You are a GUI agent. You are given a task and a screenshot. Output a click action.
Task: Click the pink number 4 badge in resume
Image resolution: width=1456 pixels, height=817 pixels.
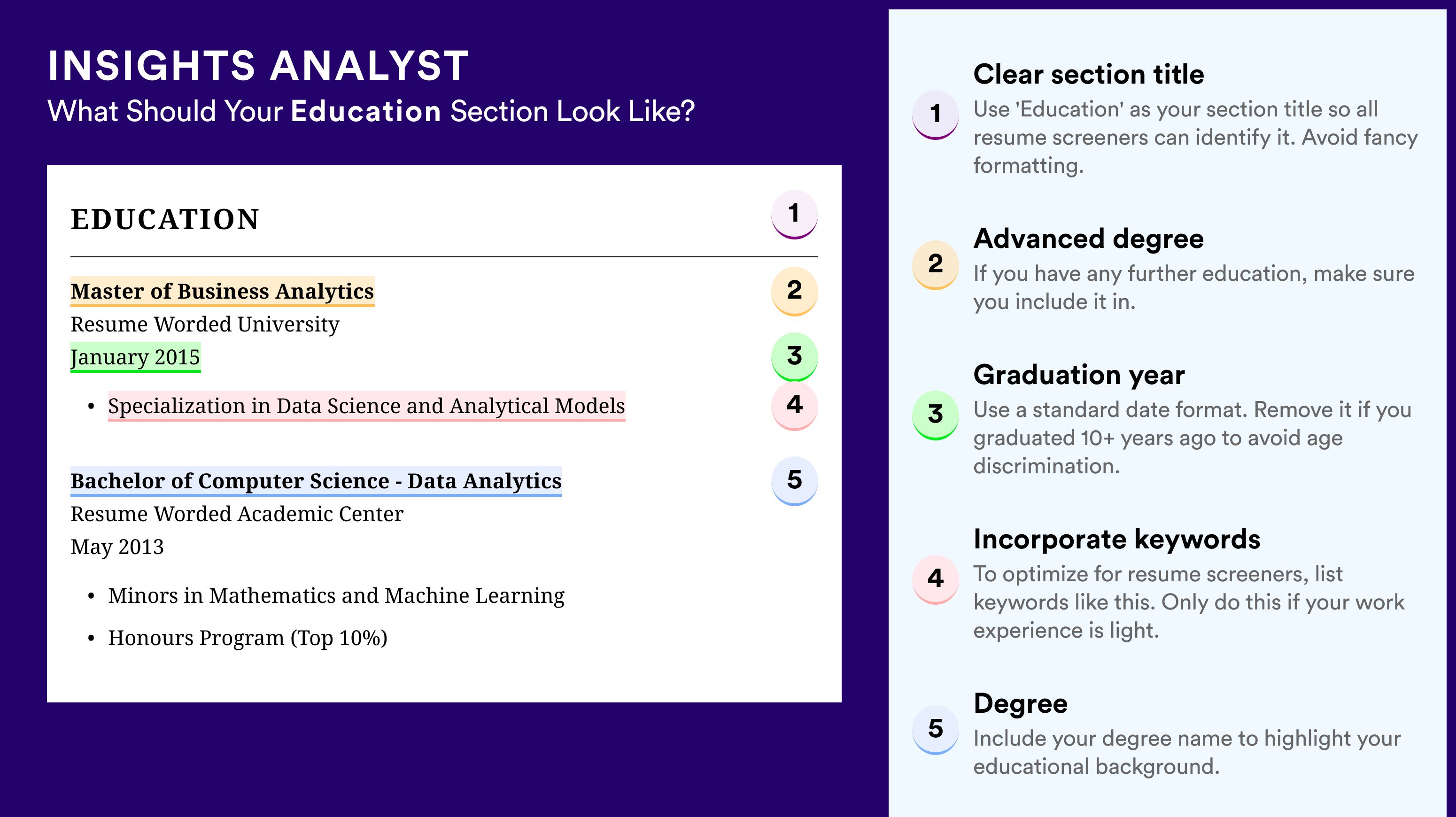[x=794, y=406]
